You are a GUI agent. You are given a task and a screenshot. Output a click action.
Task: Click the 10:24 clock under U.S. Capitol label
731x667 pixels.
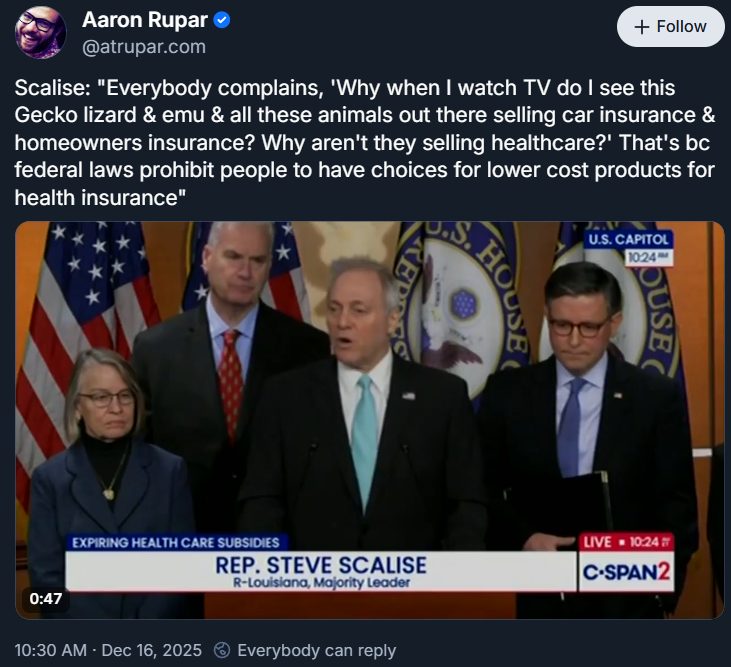click(647, 257)
